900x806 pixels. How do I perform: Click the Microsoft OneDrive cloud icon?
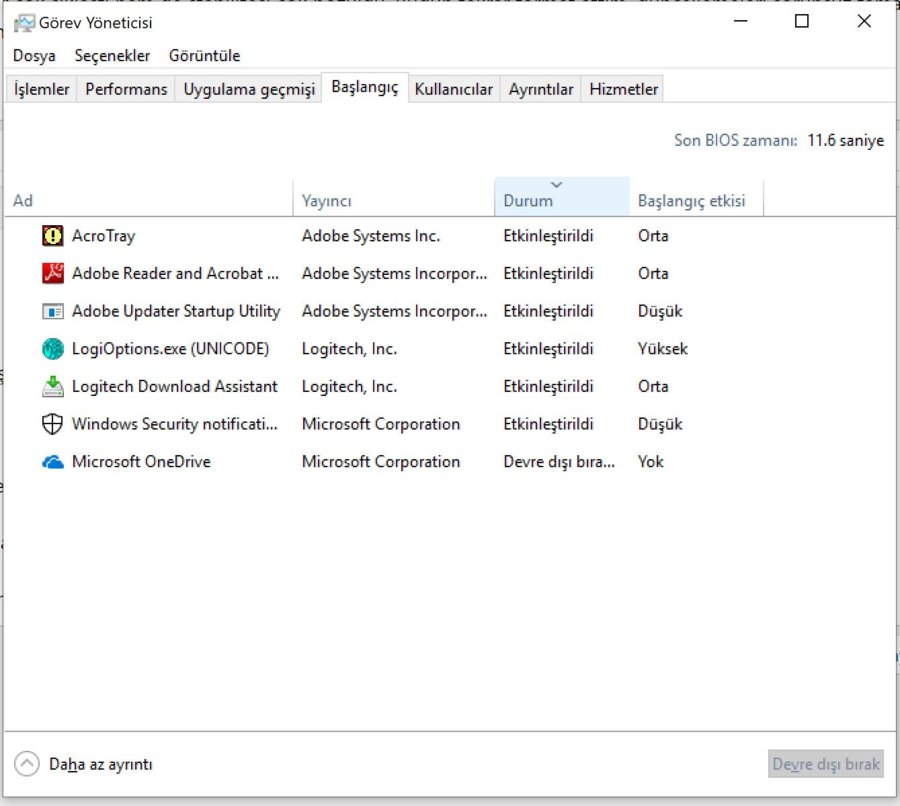pos(52,462)
